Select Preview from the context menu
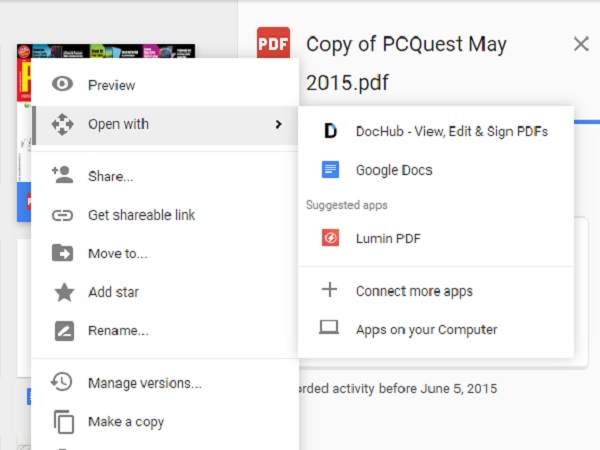Screen dimensions: 600x450 pos(165,85)
